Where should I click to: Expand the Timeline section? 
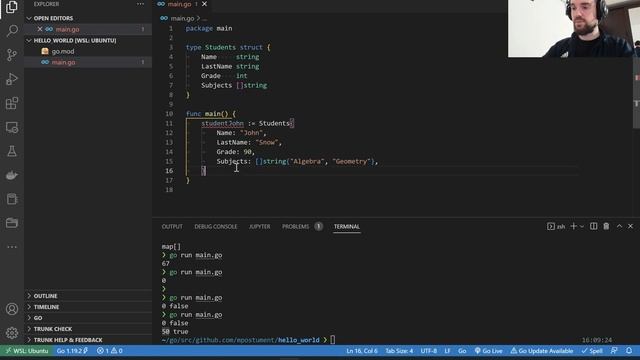(x=46, y=307)
